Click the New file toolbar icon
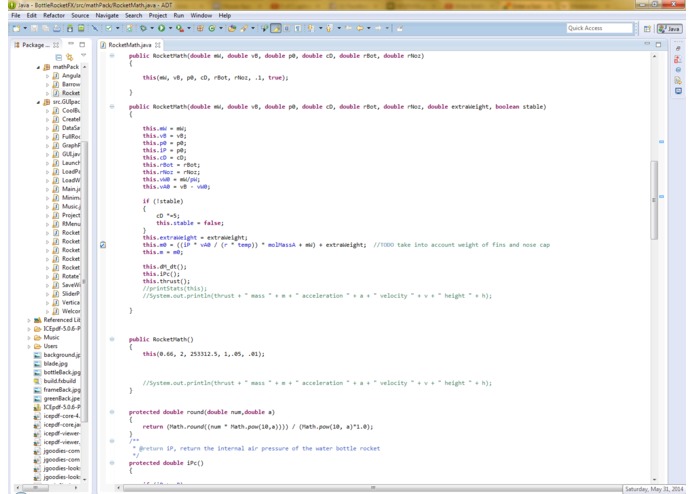Viewport: 695px width, 494px height. (x=16, y=28)
